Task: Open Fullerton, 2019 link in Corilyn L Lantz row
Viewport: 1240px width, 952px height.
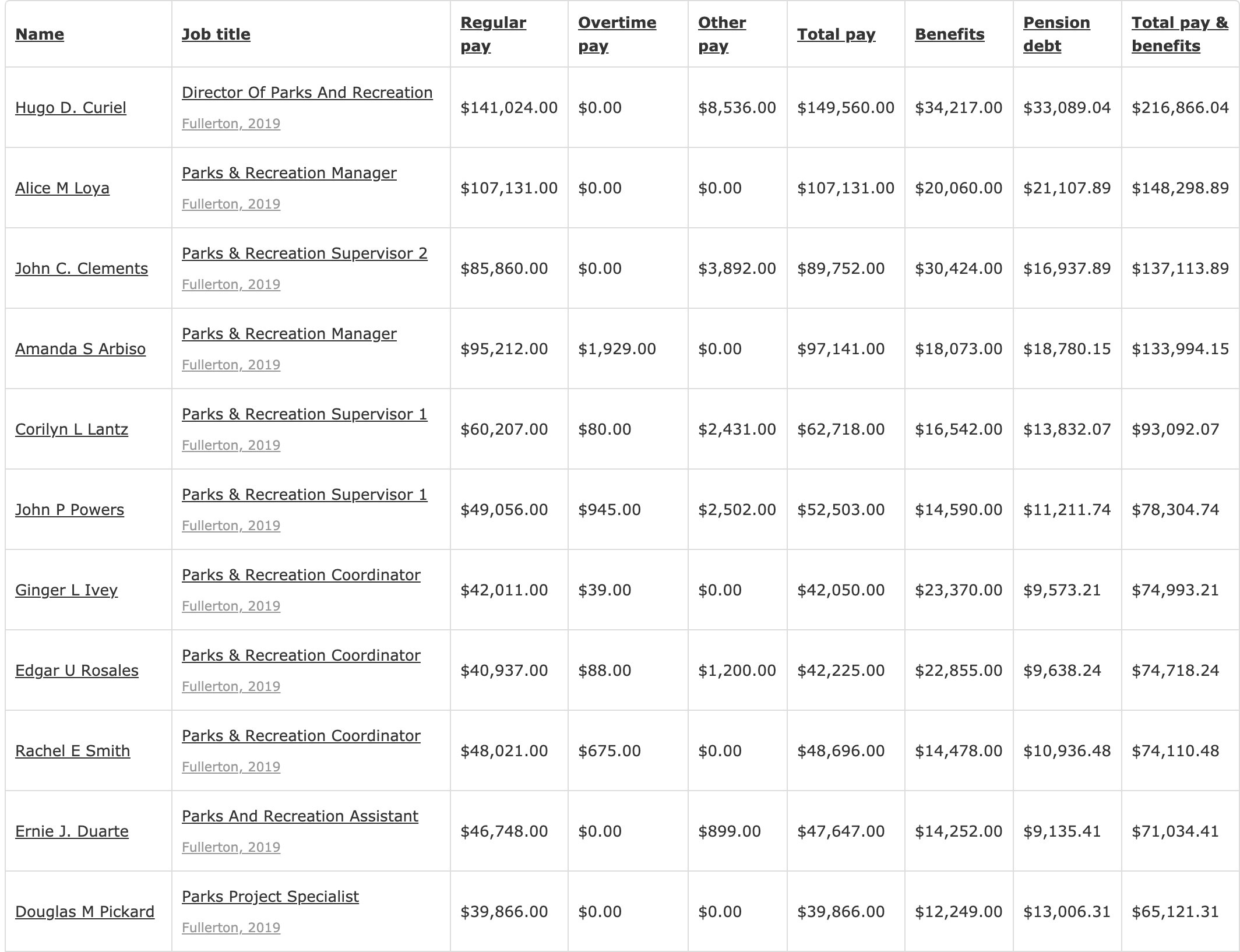Action: click(x=231, y=445)
